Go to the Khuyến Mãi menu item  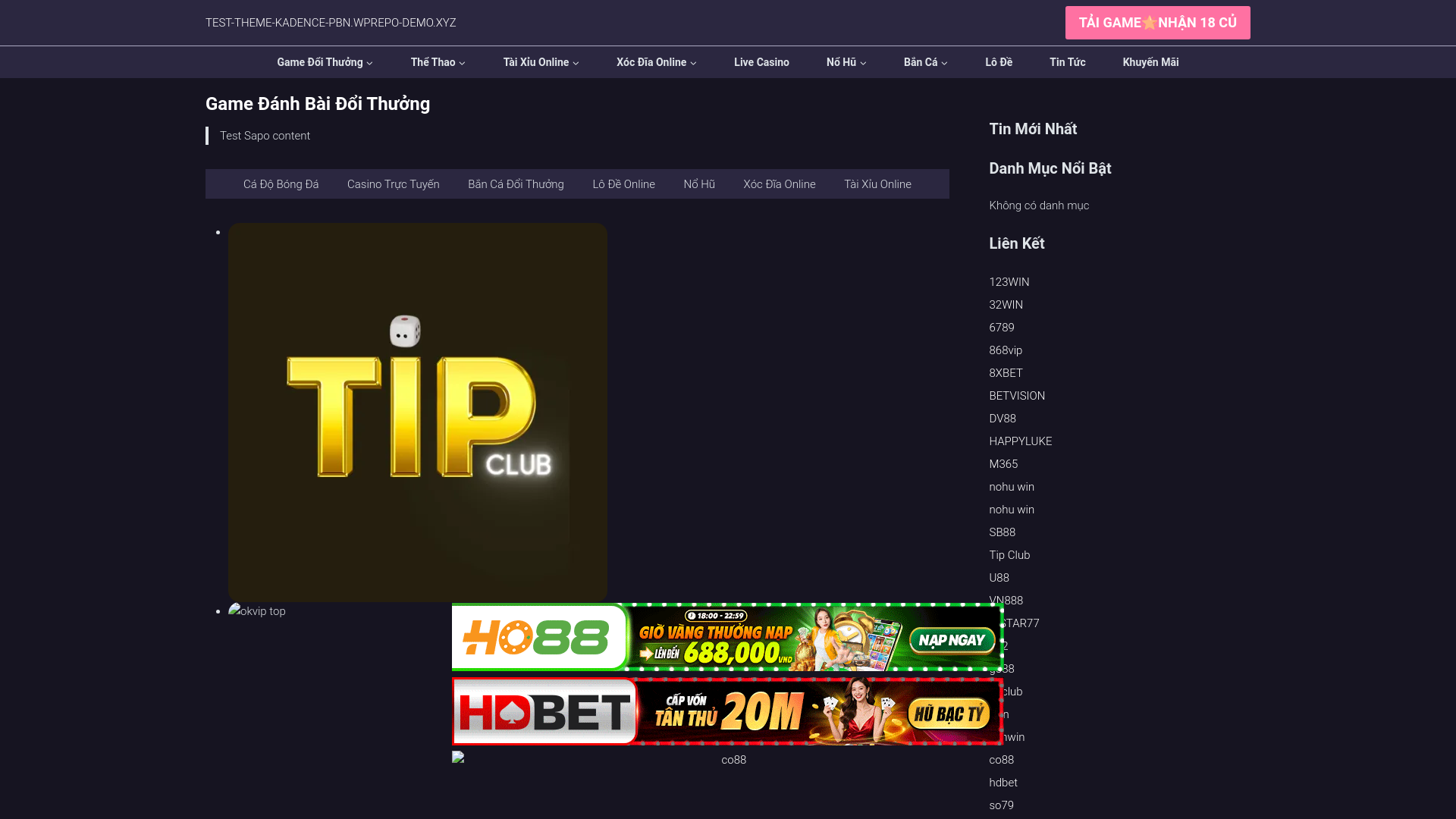click(1150, 62)
